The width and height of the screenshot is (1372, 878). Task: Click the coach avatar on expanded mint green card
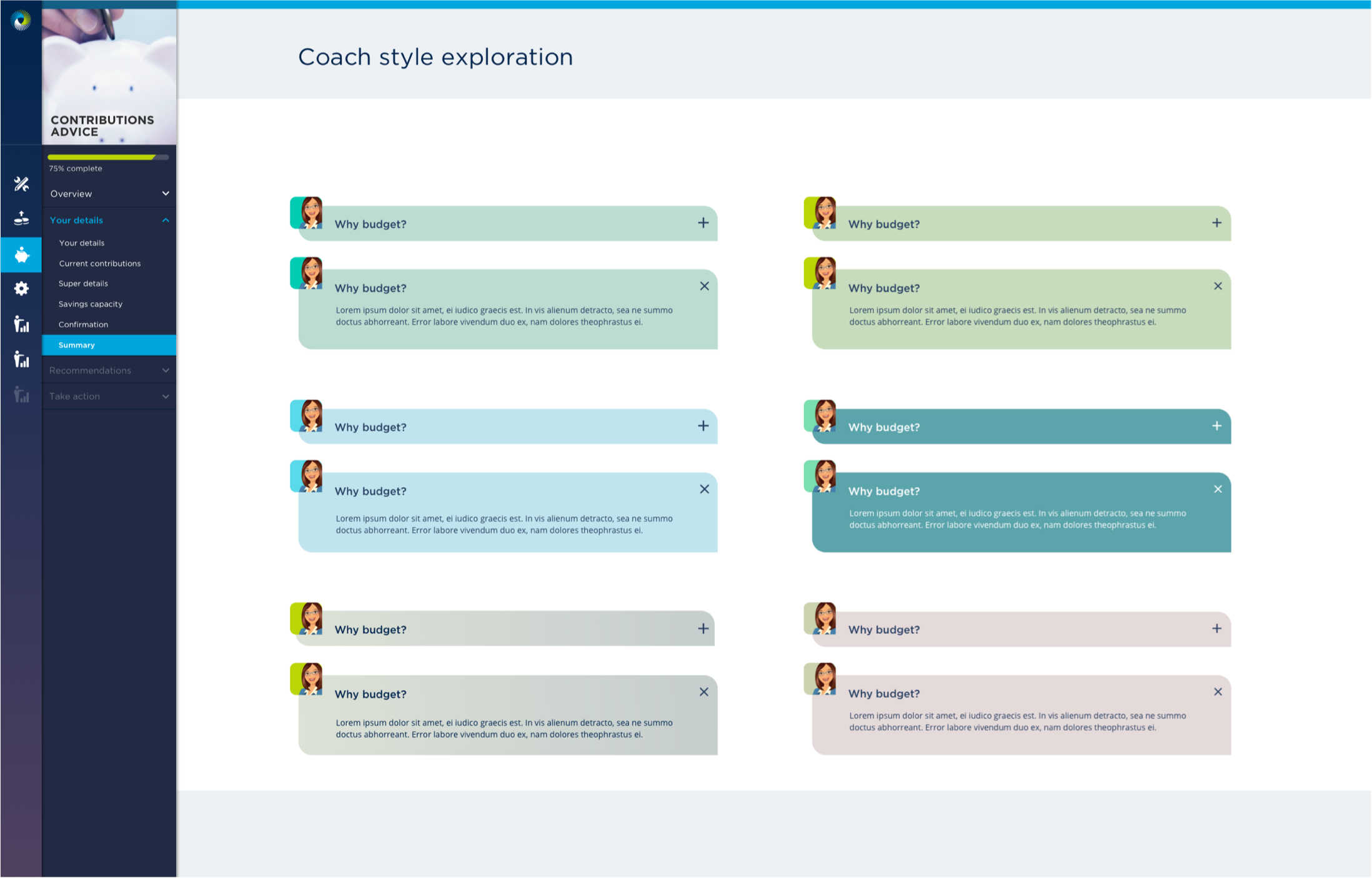click(307, 273)
